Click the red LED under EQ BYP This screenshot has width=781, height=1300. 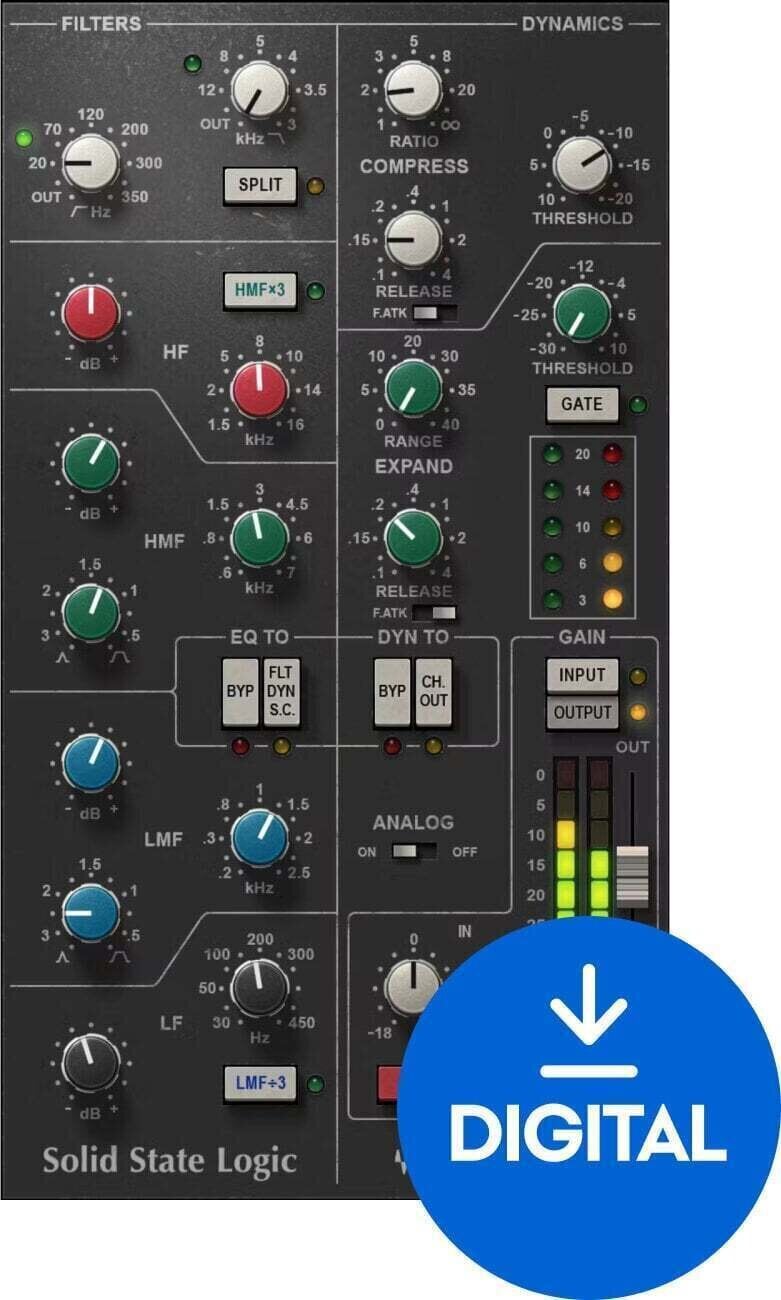click(239, 745)
